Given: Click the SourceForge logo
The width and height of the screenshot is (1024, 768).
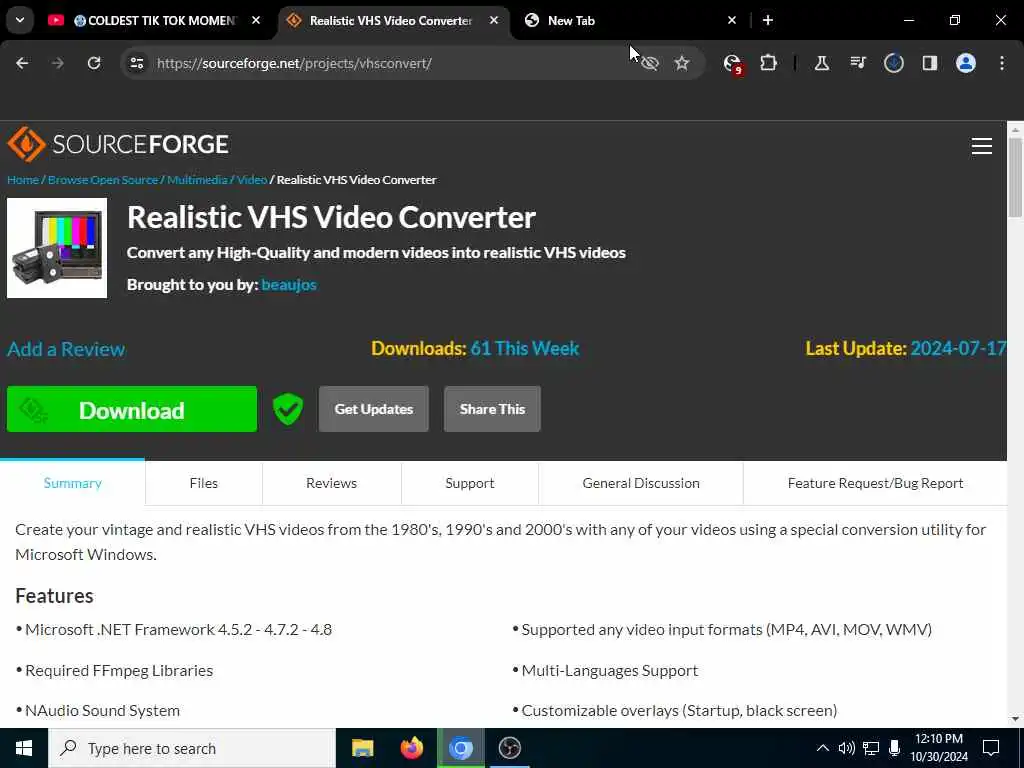Looking at the screenshot, I should coord(118,144).
